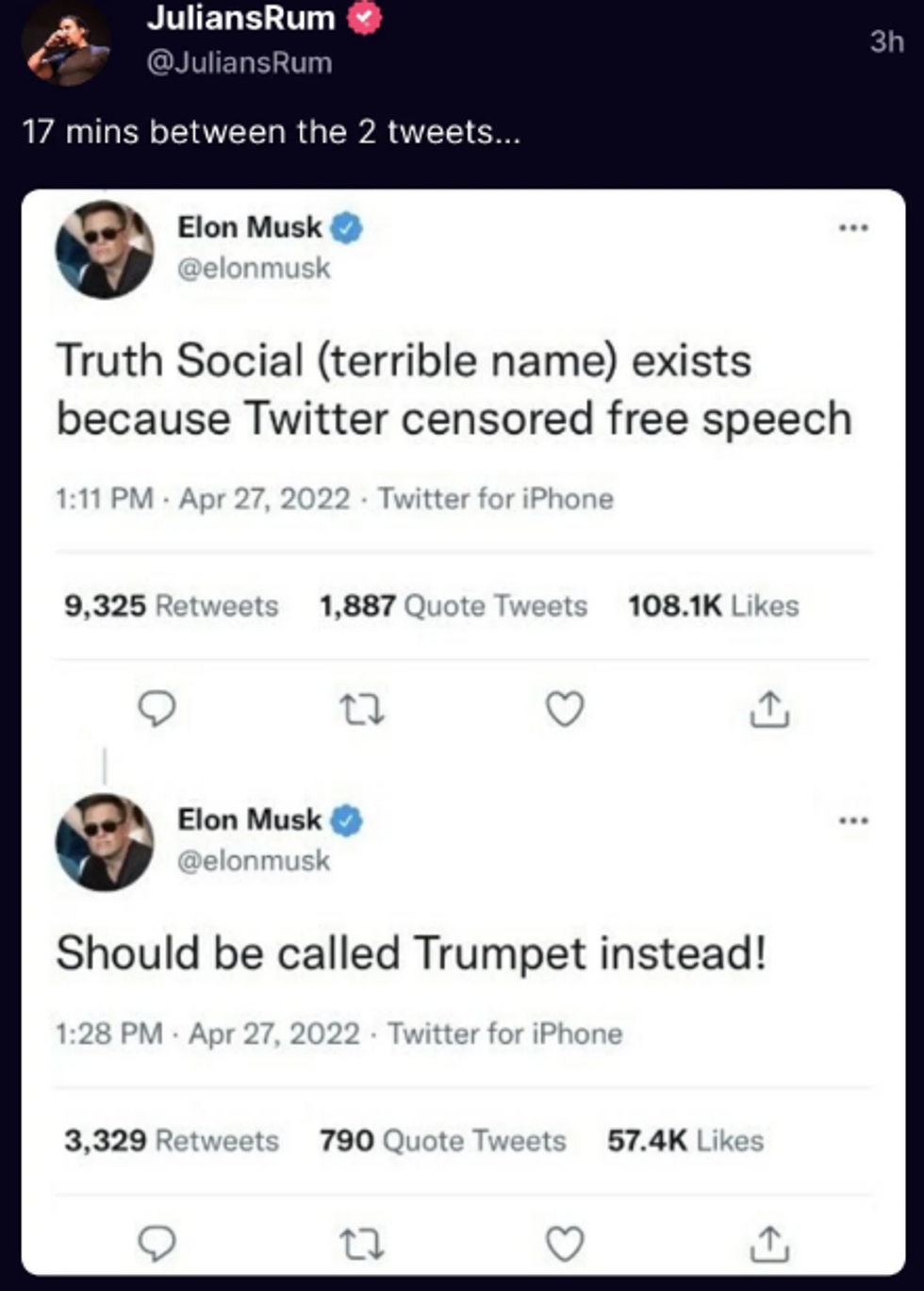The height and width of the screenshot is (1291, 924).
Task: Open JuliansRum profile avatar
Action: (x=66, y=45)
